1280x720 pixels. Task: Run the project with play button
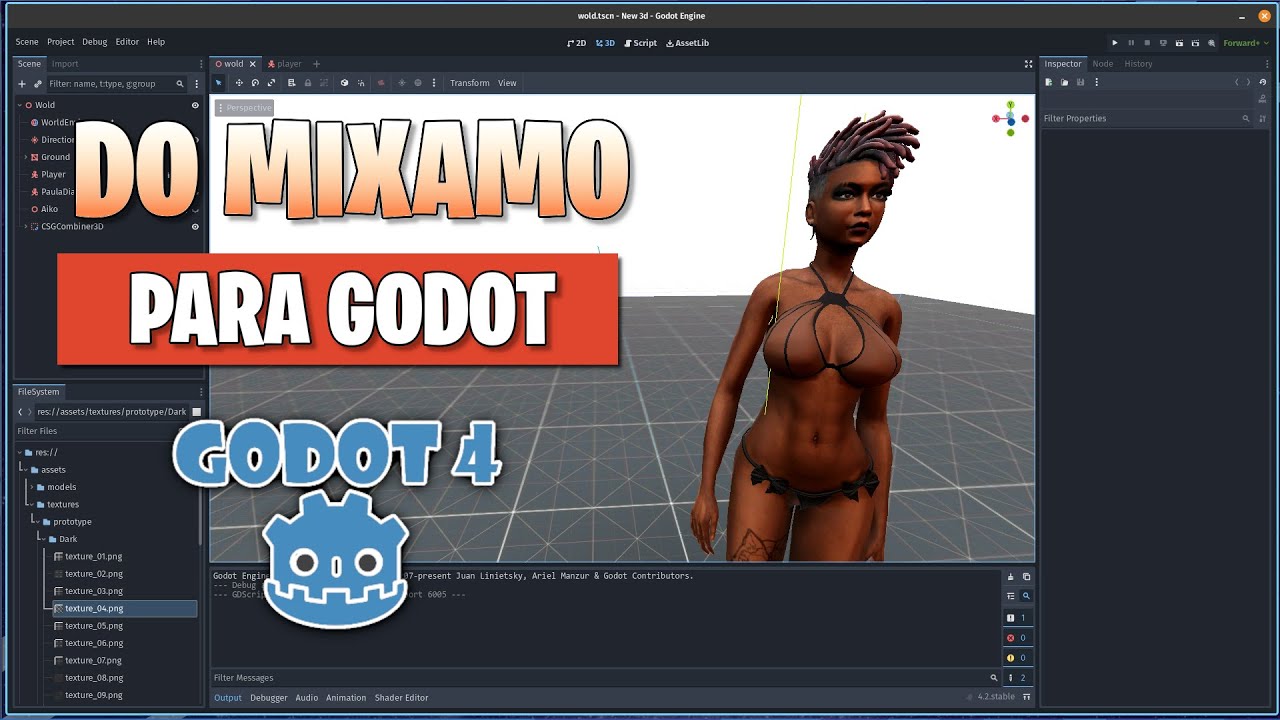(1115, 43)
